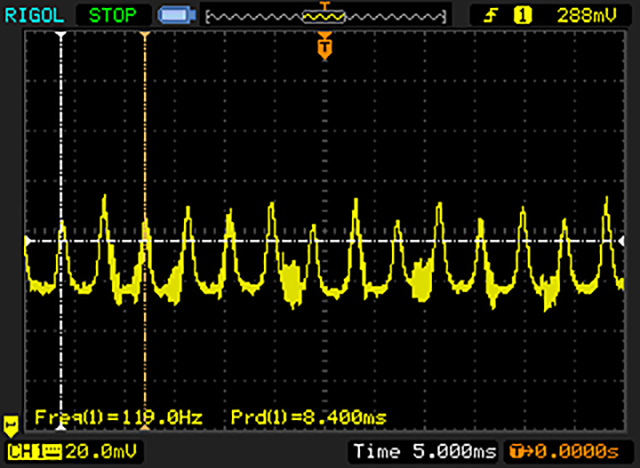Open the Time 5.000ms timebase setting
This screenshot has width=640, height=468.
[424, 451]
